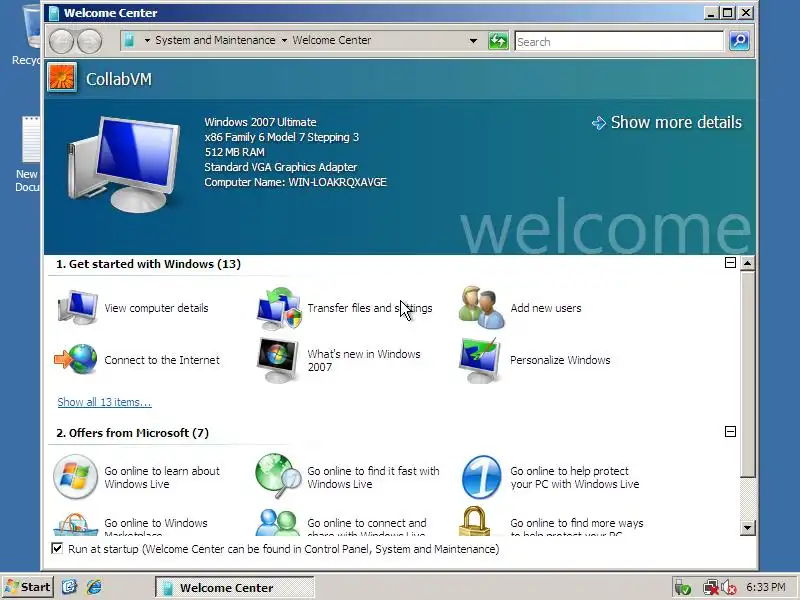The image size is (800, 600).
Task: Click the safely remove hardware tray icon
Action: point(682,588)
